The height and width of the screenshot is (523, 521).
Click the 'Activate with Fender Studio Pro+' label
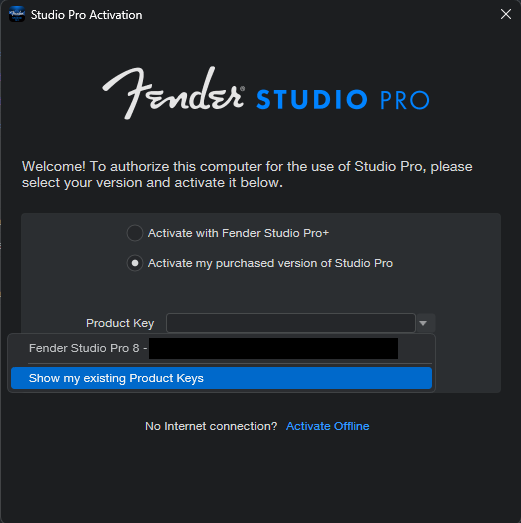pyautogui.click(x=238, y=233)
